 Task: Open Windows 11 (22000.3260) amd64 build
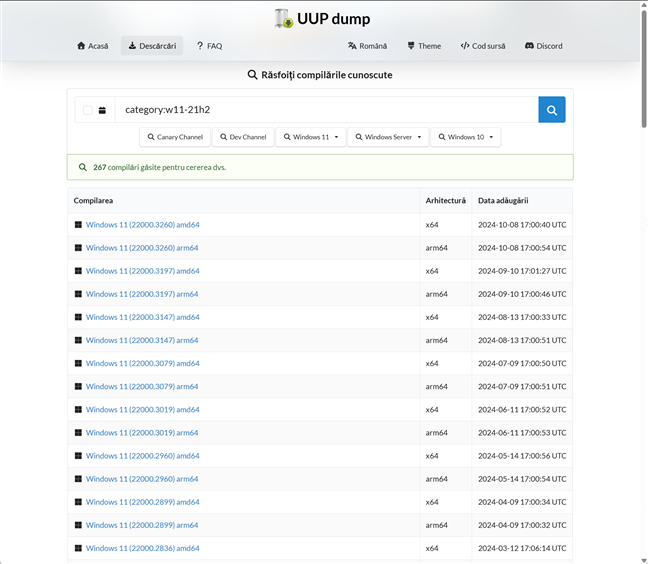(x=142, y=225)
